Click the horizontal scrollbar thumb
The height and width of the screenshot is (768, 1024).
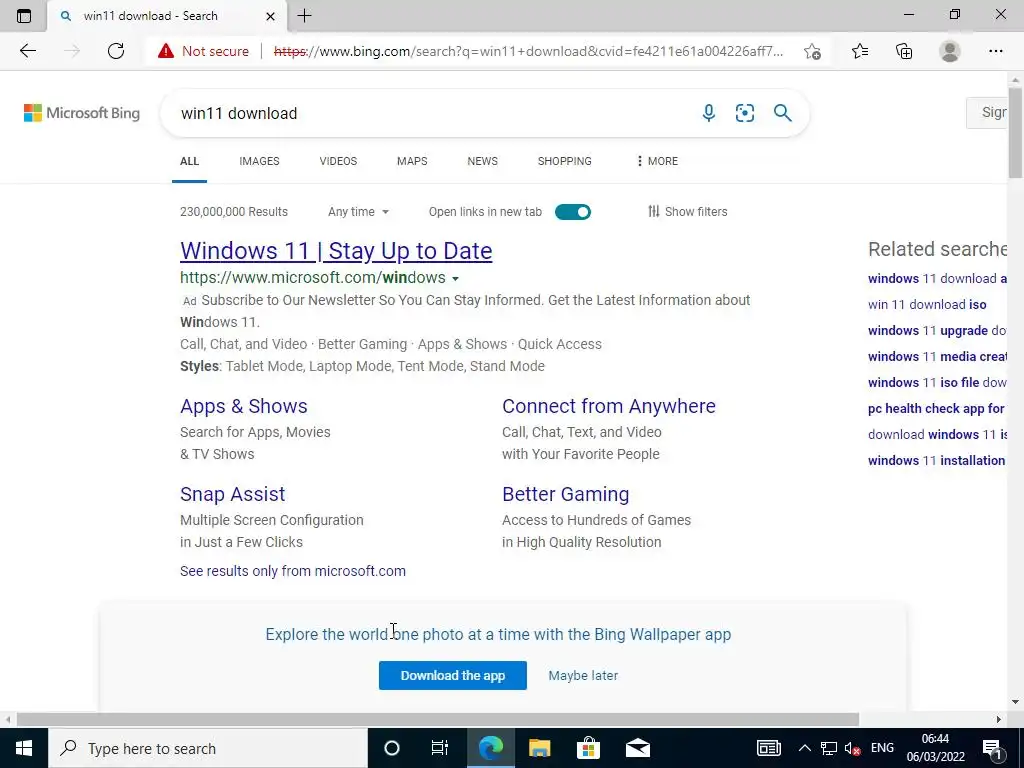(x=438, y=719)
